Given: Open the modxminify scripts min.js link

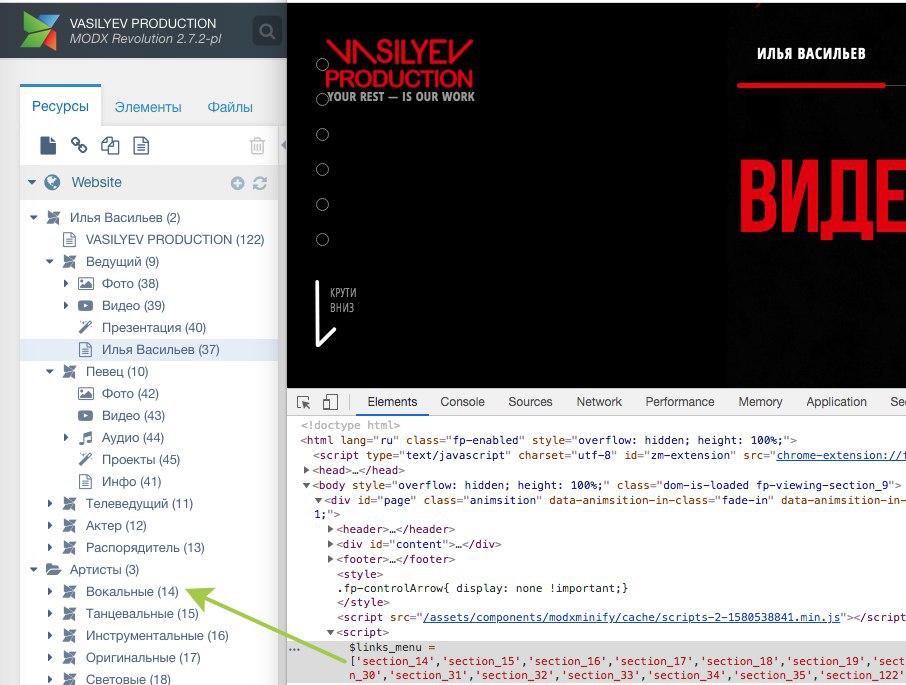Looking at the screenshot, I should (632, 617).
